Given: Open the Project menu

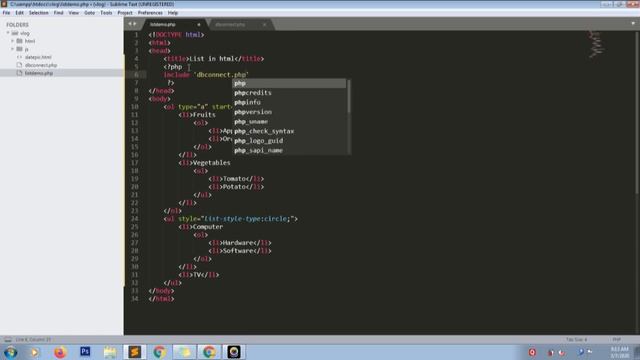Looking at the screenshot, I should (x=125, y=13).
